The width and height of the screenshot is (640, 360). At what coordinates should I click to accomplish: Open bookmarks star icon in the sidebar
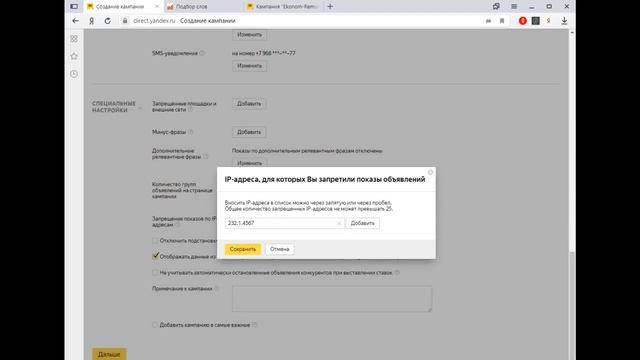pos(74,56)
